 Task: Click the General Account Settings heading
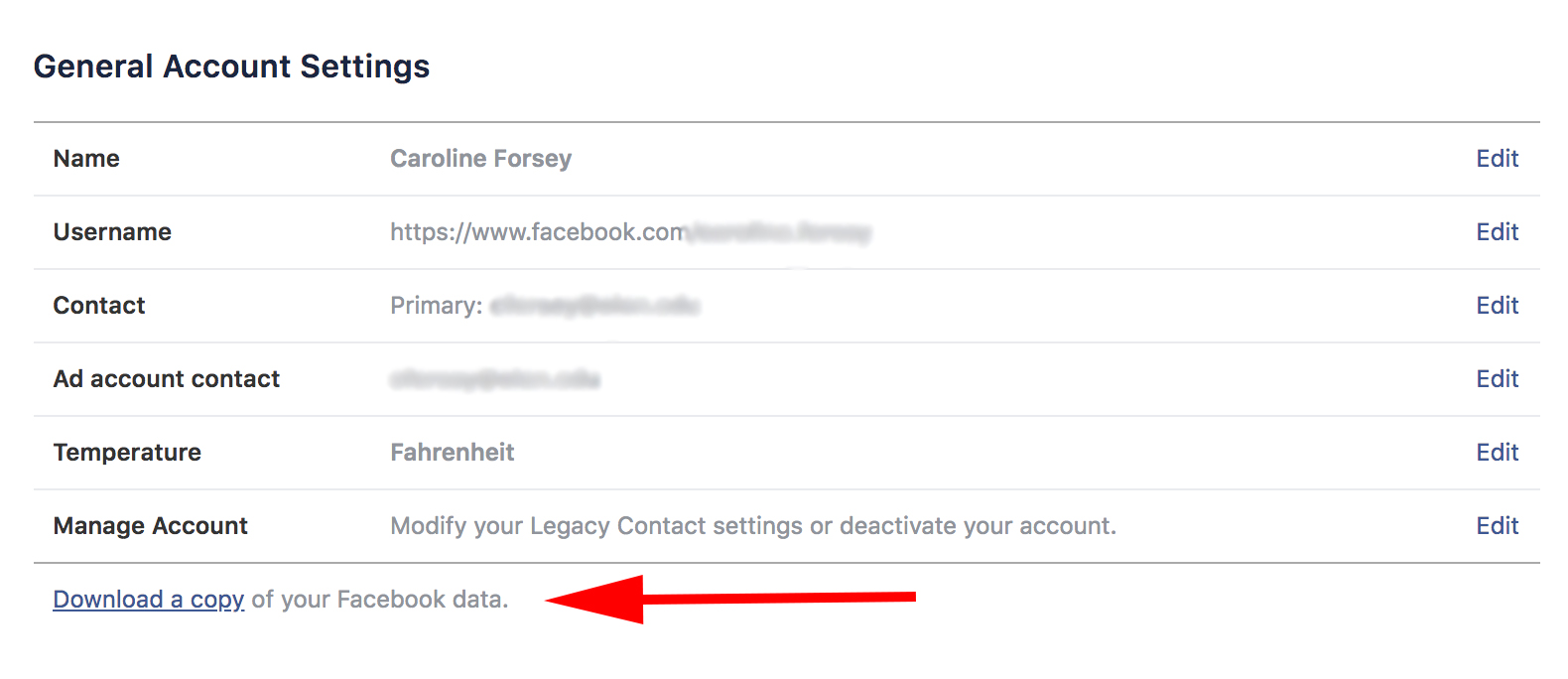(231, 67)
